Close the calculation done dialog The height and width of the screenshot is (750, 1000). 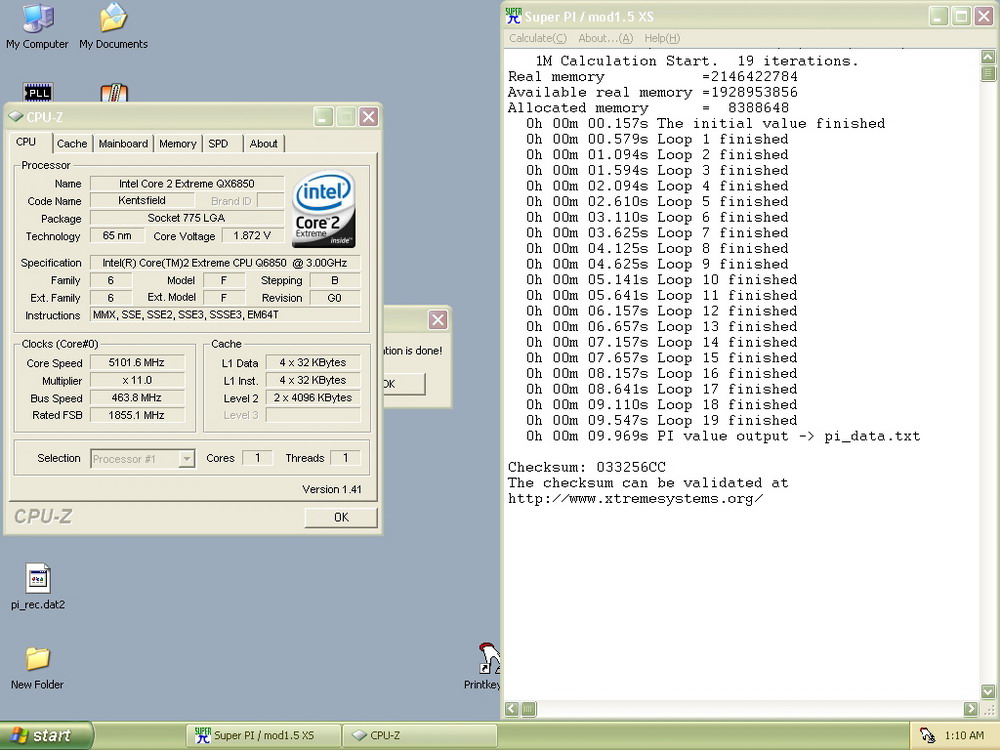(438, 320)
